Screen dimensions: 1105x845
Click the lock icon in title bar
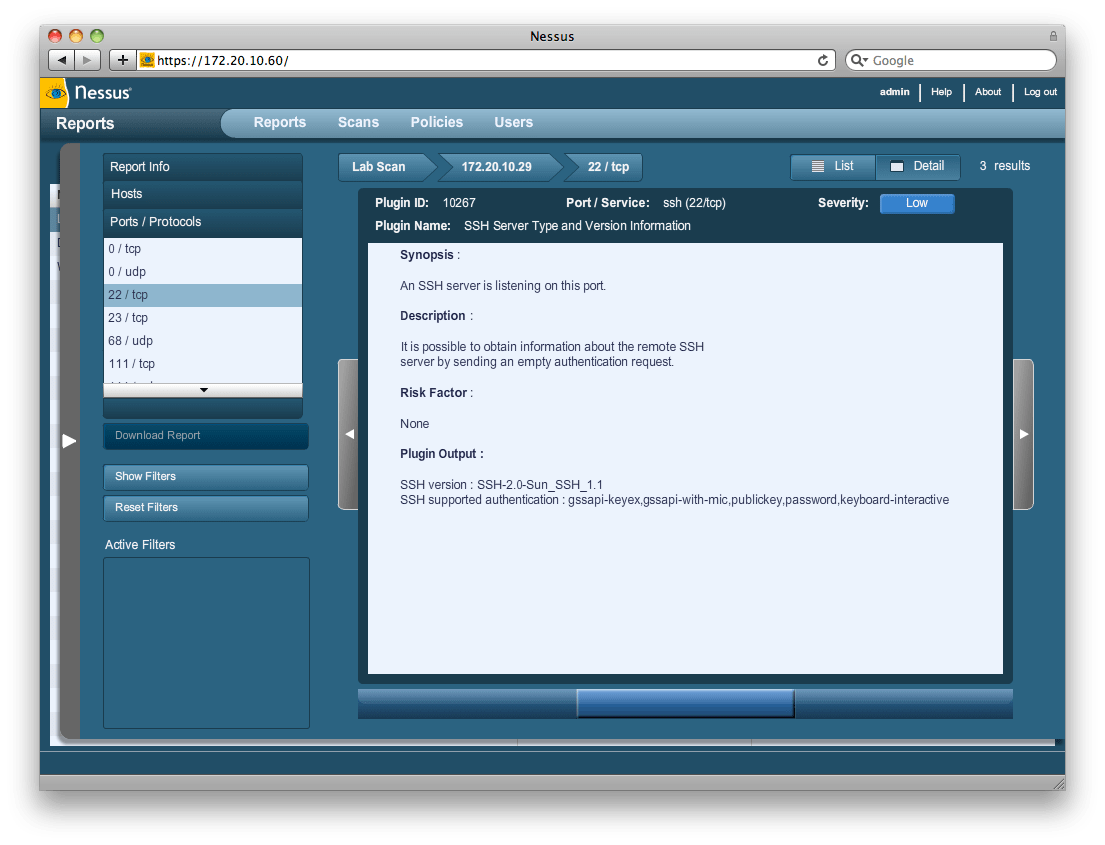1053,36
